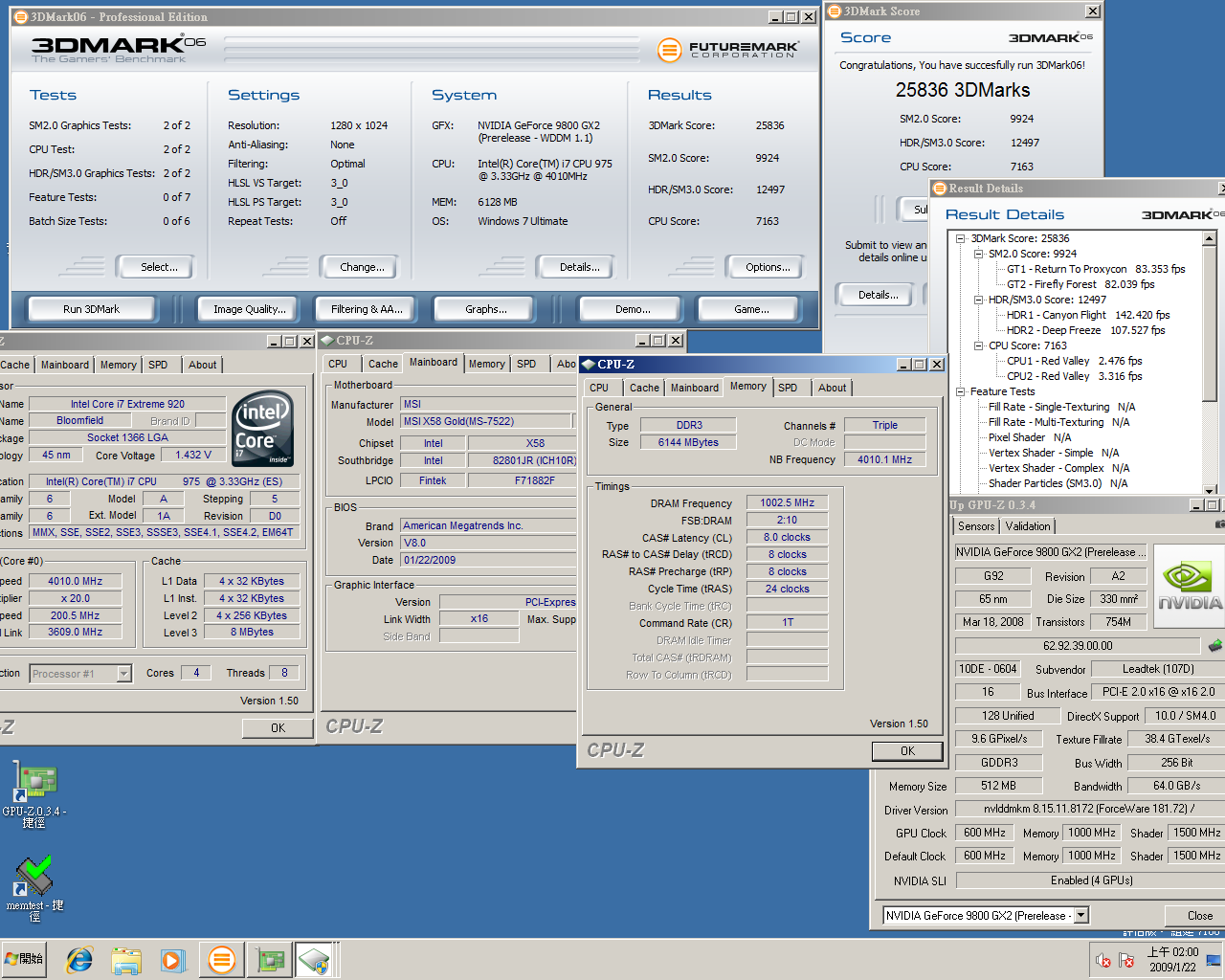Collapse the 3DMark Score: 25836 tree node
The height and width of the screenshot is (980, 1225).
click(960, 238)
